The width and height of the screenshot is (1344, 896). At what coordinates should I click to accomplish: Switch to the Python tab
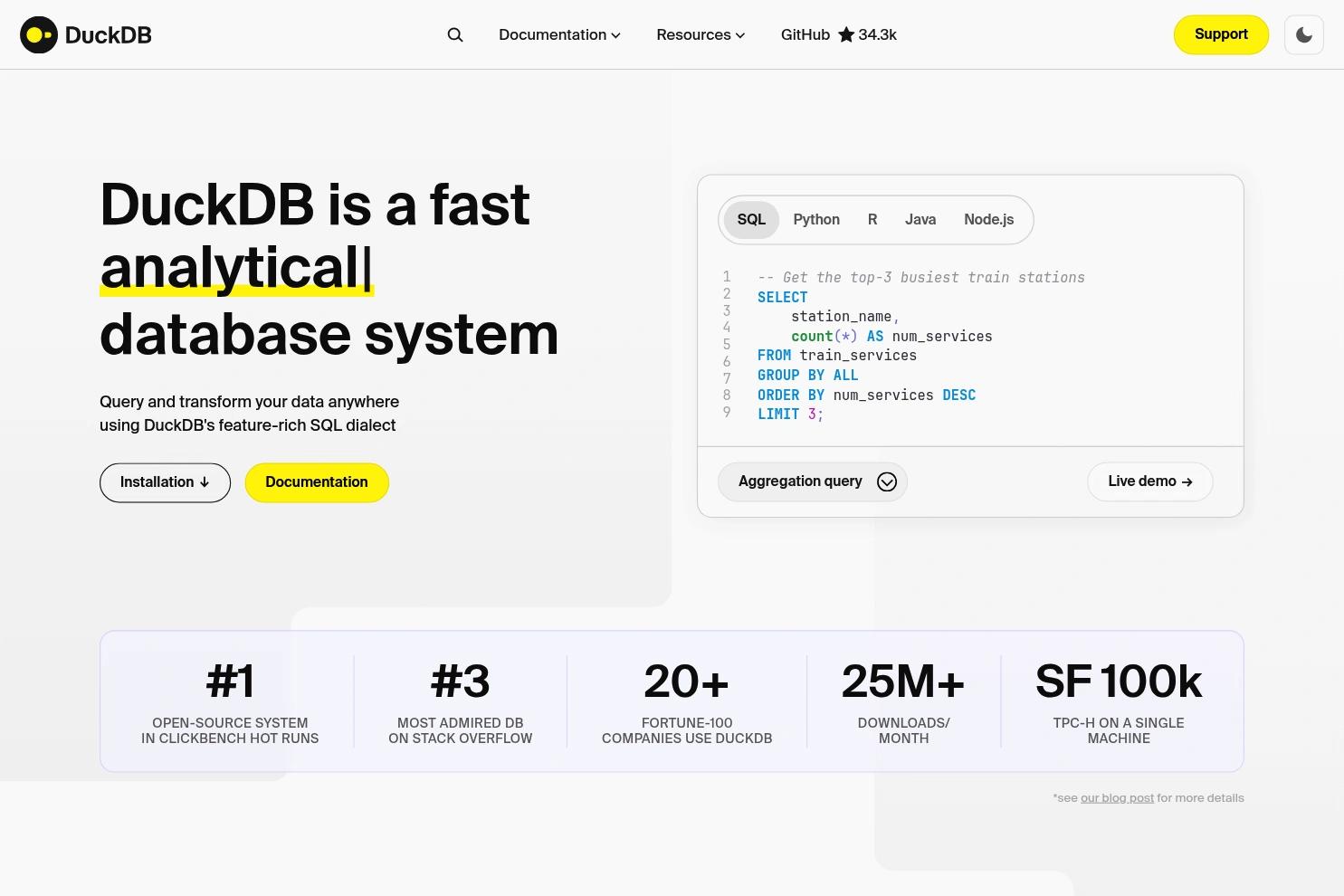[x=816, y=220]
